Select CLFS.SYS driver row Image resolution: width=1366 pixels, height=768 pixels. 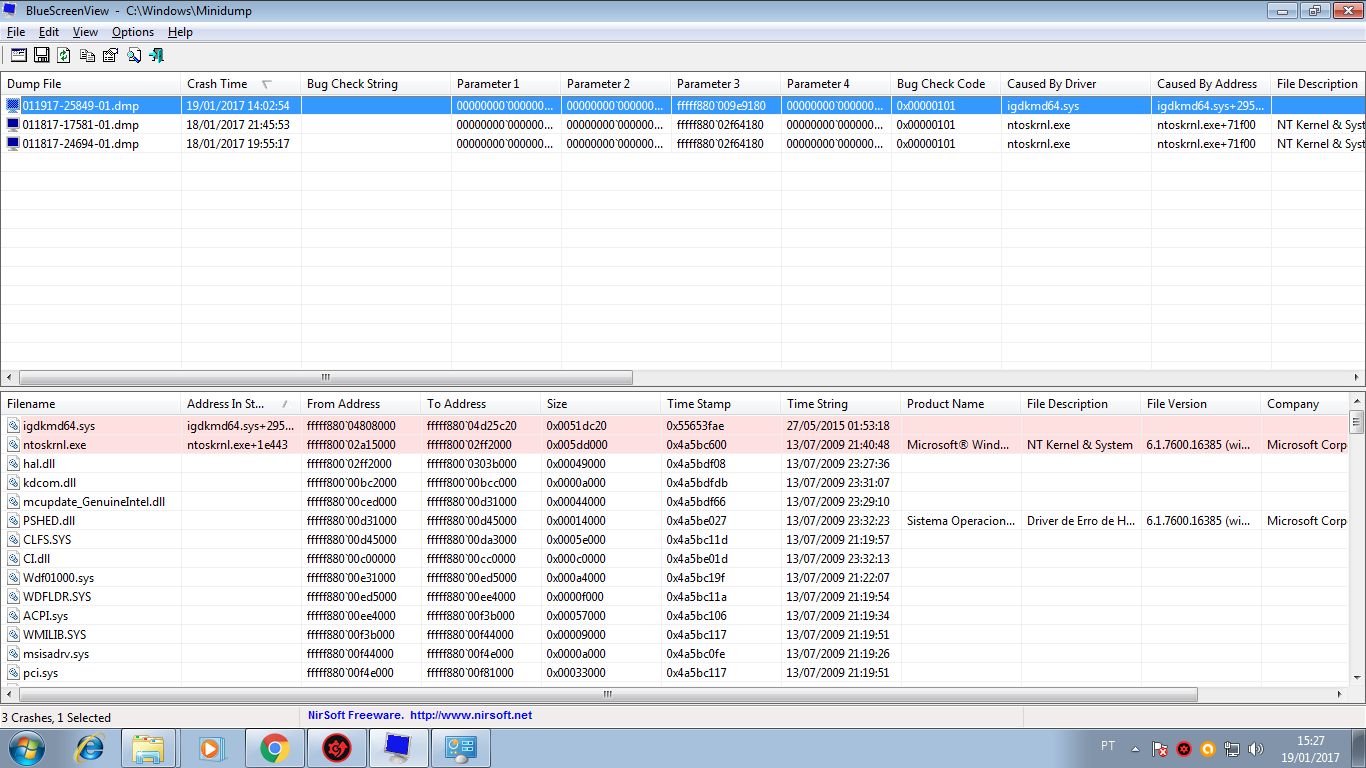coord(674,540)
